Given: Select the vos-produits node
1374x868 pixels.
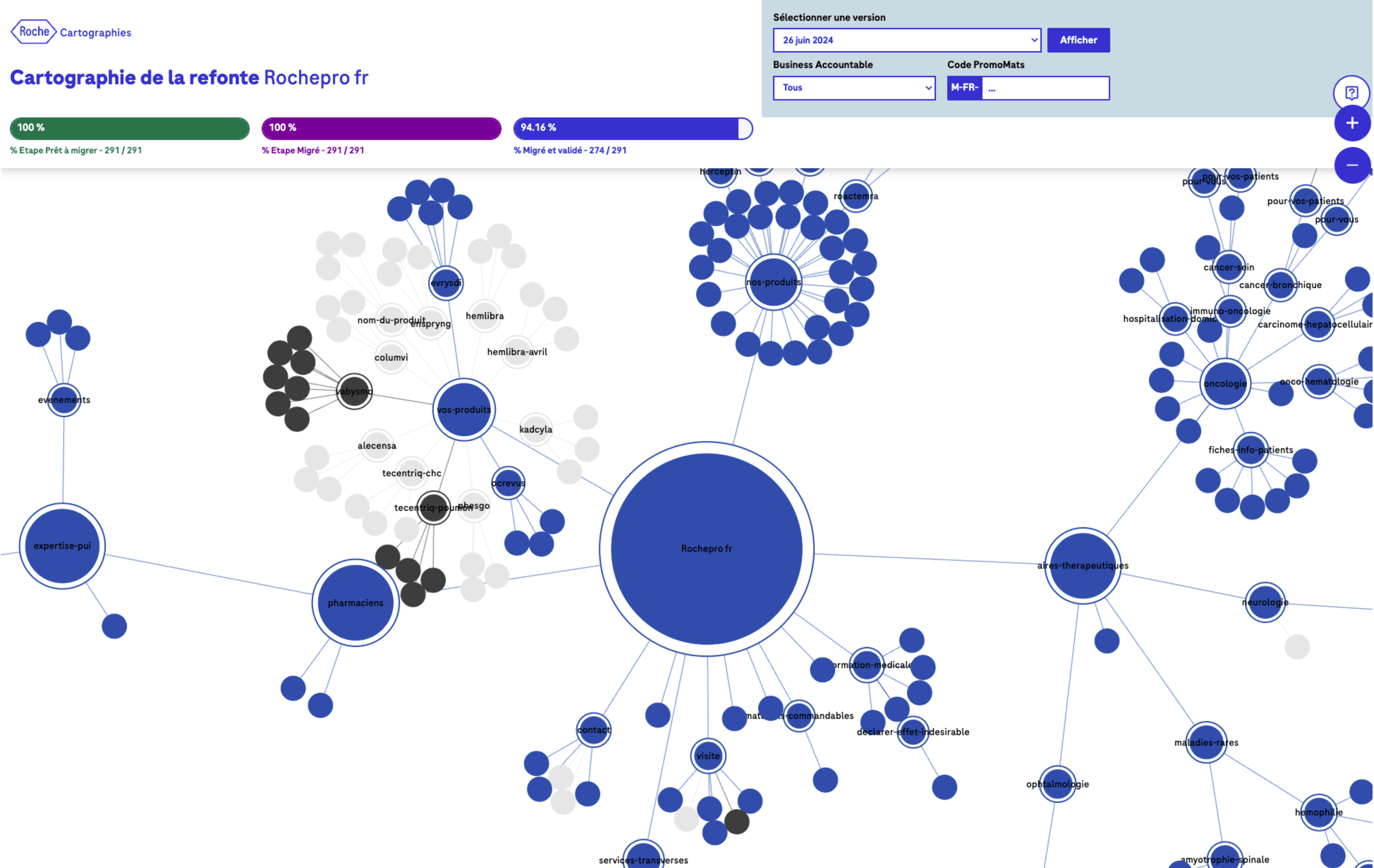Looking at the screenshot, I should (464, 409).
